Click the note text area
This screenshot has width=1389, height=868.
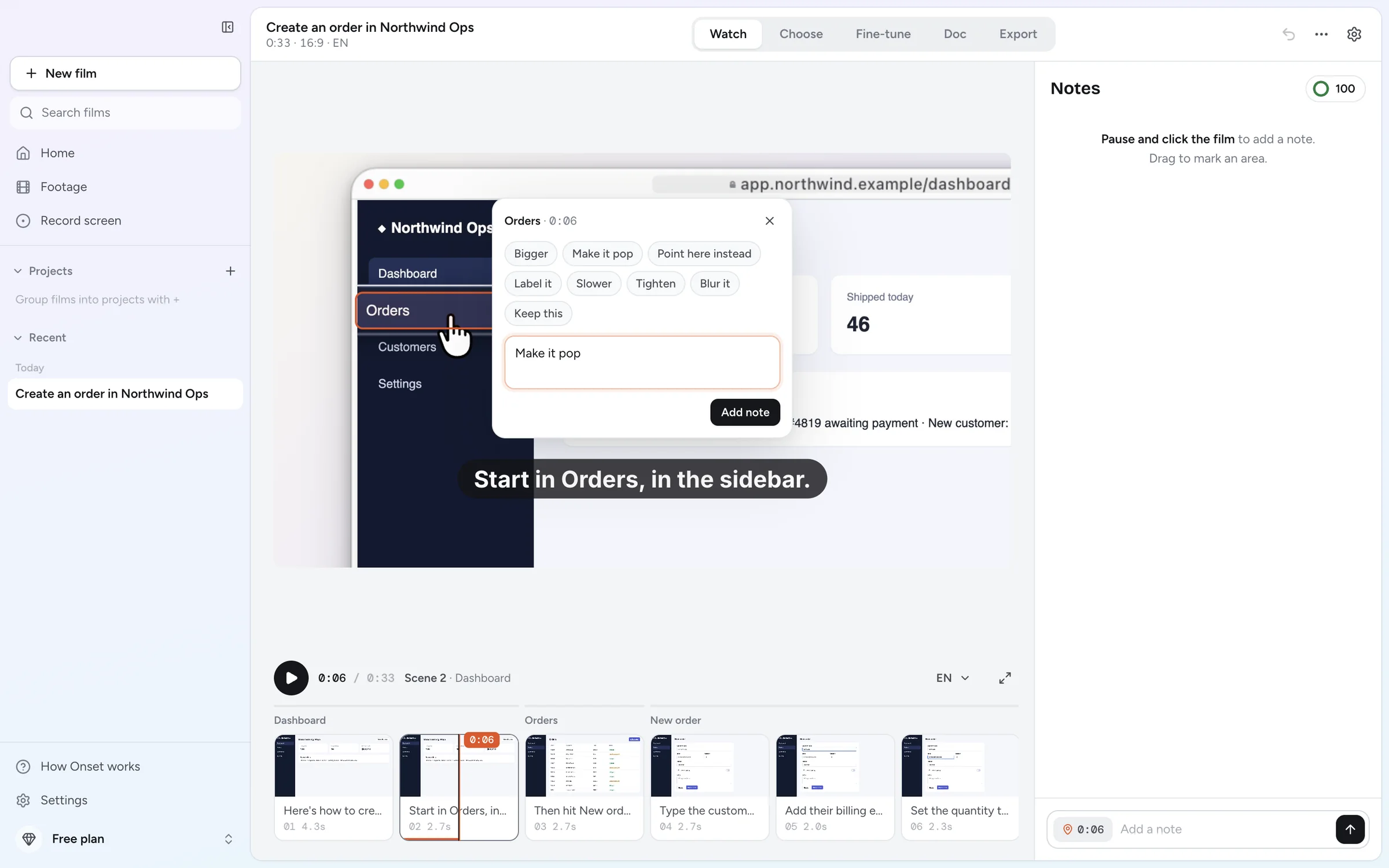pyautogui.click(x=642, y=363)
